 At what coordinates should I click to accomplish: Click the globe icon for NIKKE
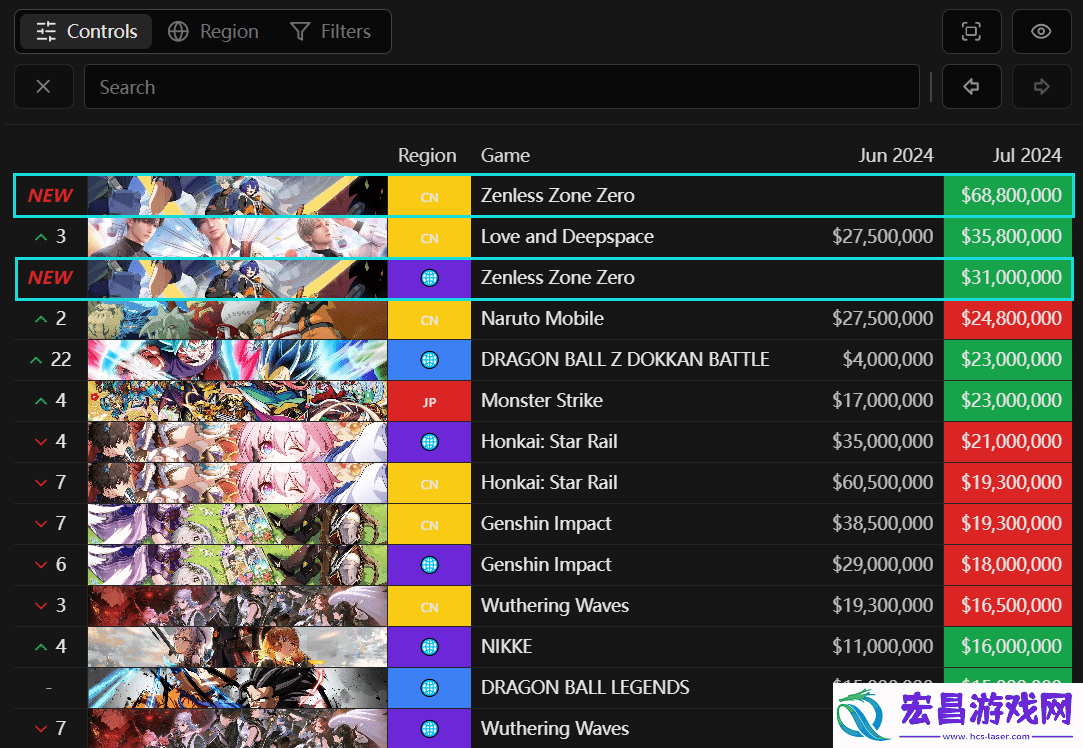[x=429, y=647]
